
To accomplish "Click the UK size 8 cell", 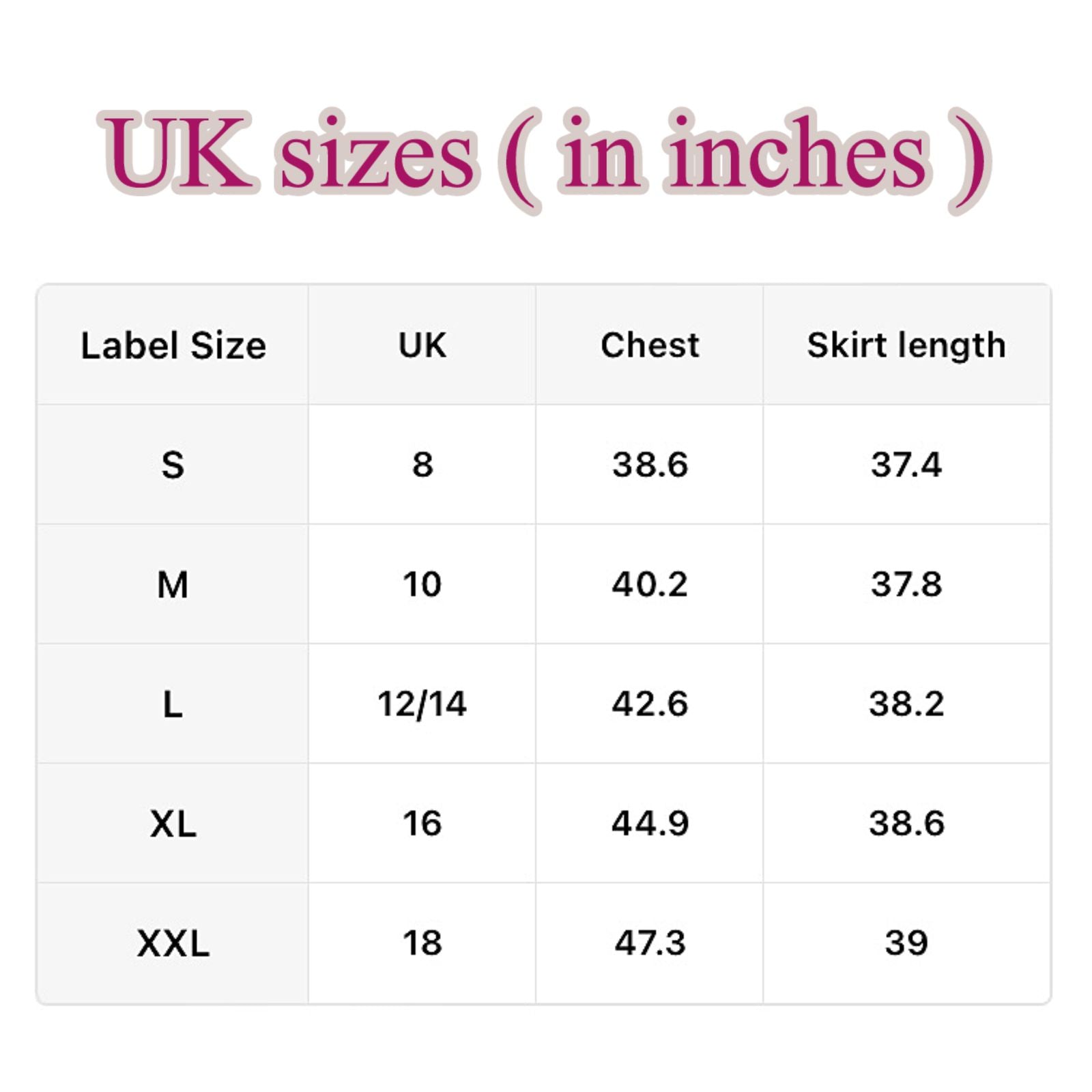I will click(x=422, y=465).
